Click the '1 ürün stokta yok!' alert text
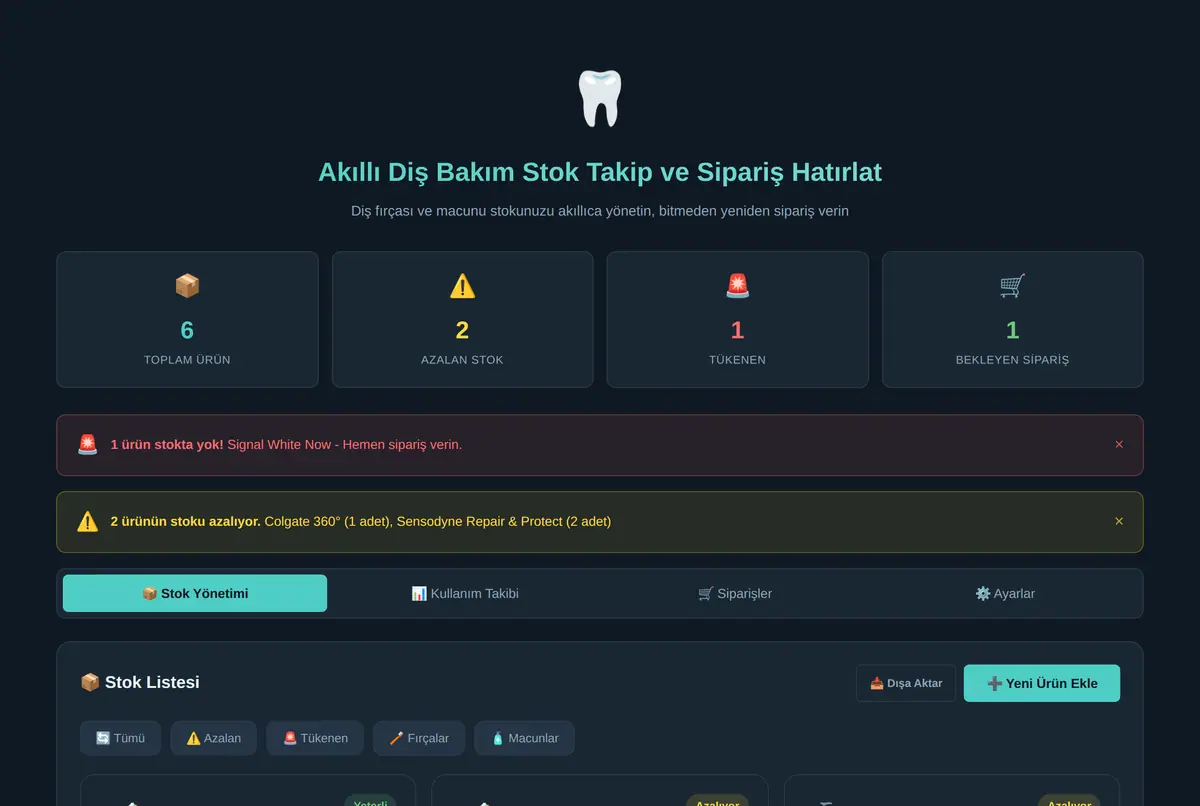 coord(167,444)
